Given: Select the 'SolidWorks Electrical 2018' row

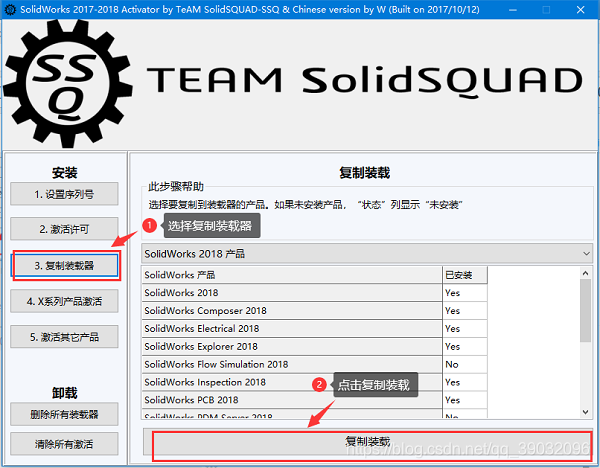Looking at the screenshot, I should [315, 328].
